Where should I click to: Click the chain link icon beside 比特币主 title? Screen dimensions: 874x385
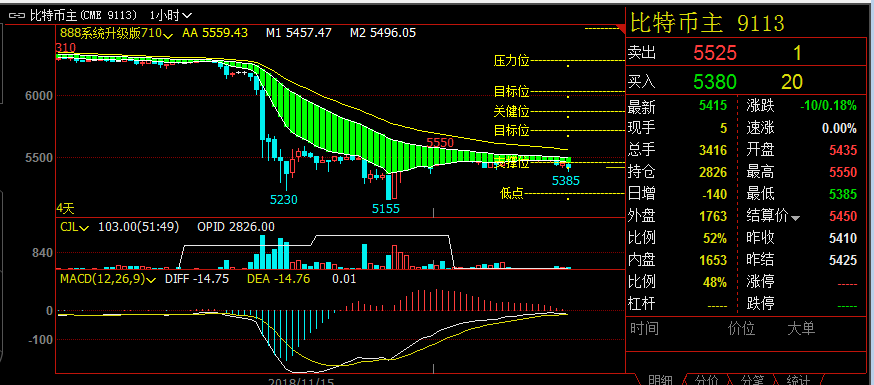coord(16,15)
